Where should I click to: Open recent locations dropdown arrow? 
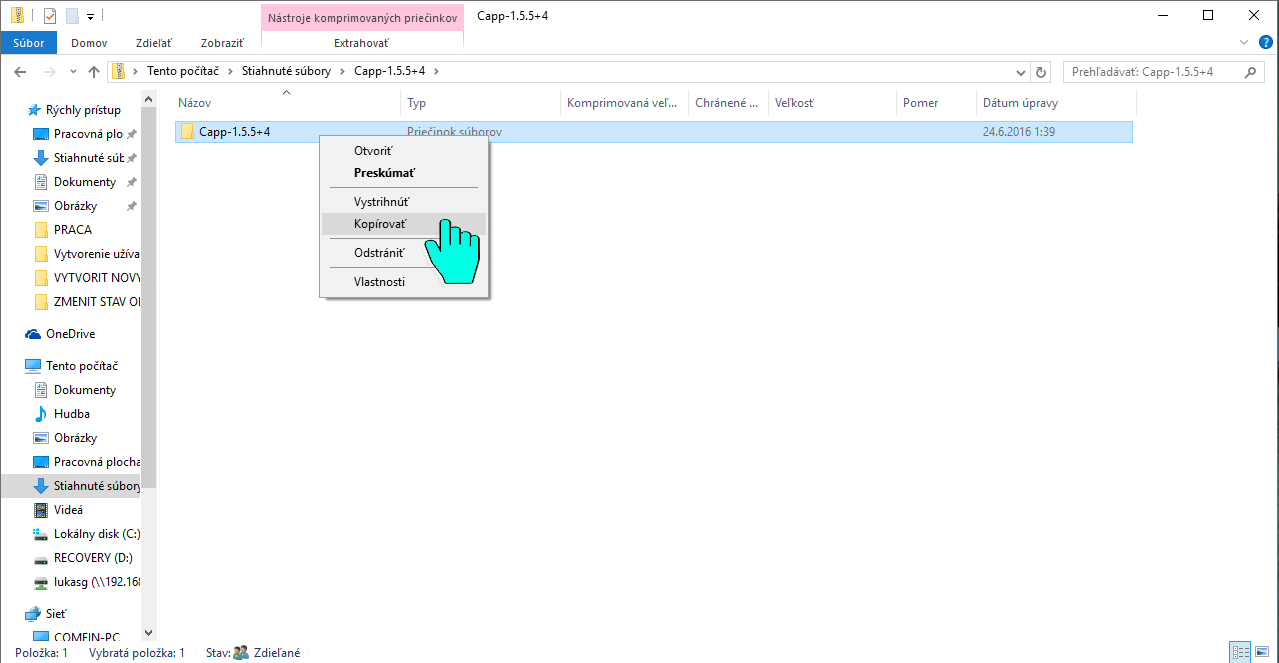pos(73,72)
